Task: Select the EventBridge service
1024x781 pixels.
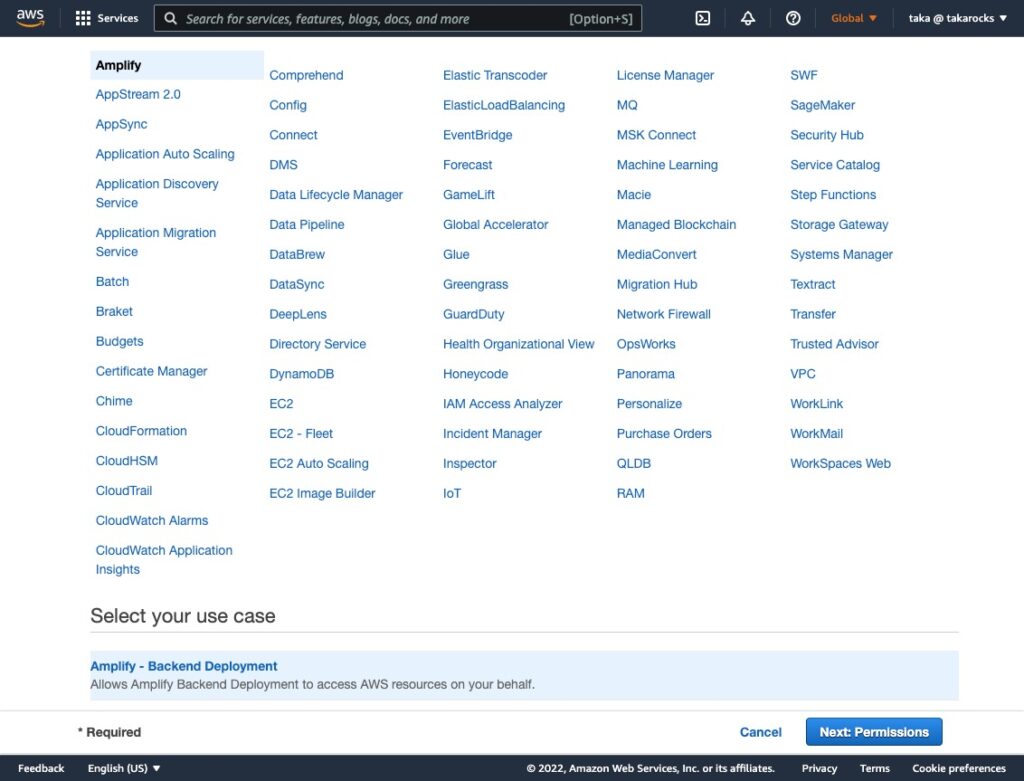Action: point(477,135)
